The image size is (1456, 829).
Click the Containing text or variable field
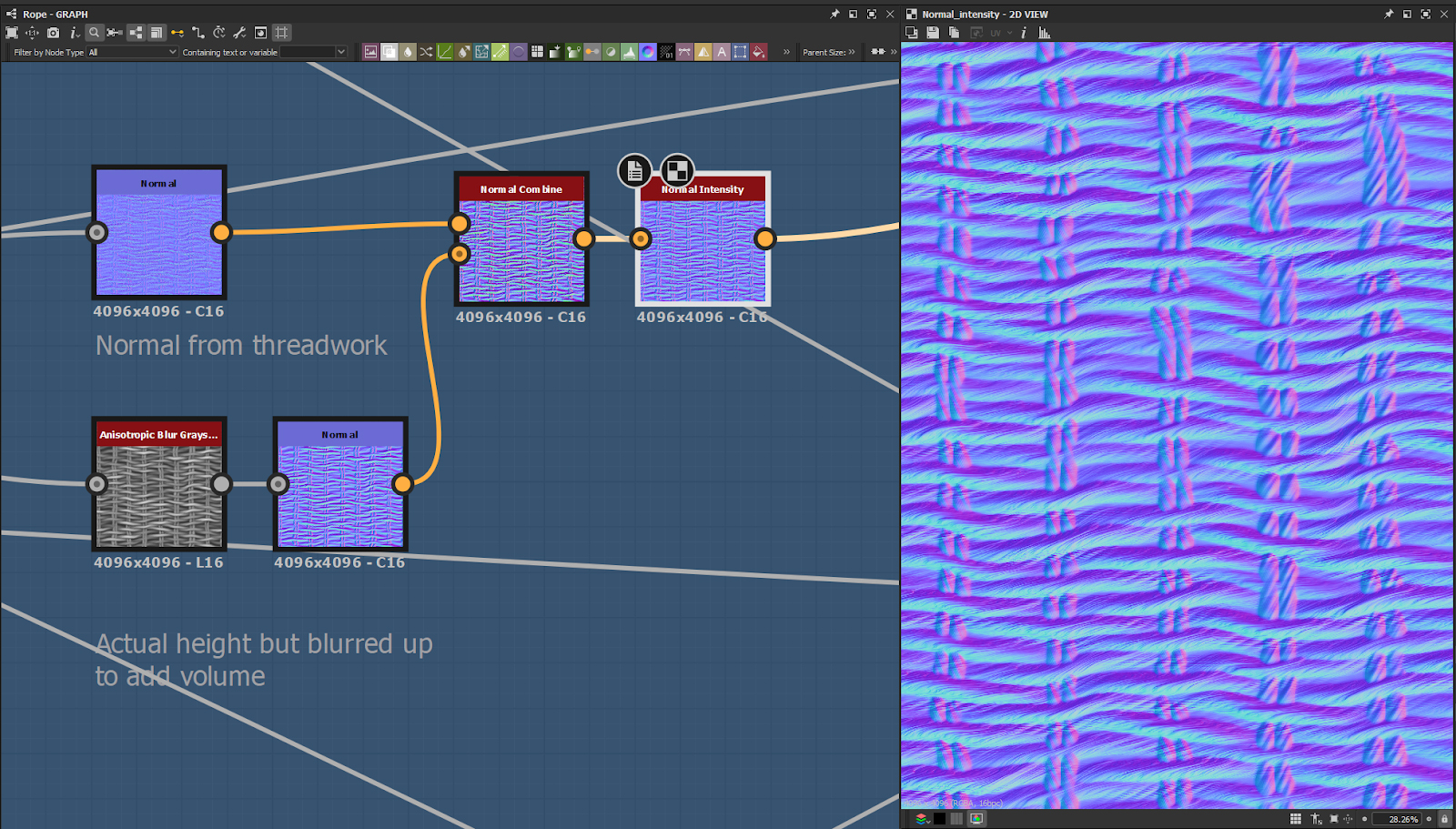click(308, 52)
